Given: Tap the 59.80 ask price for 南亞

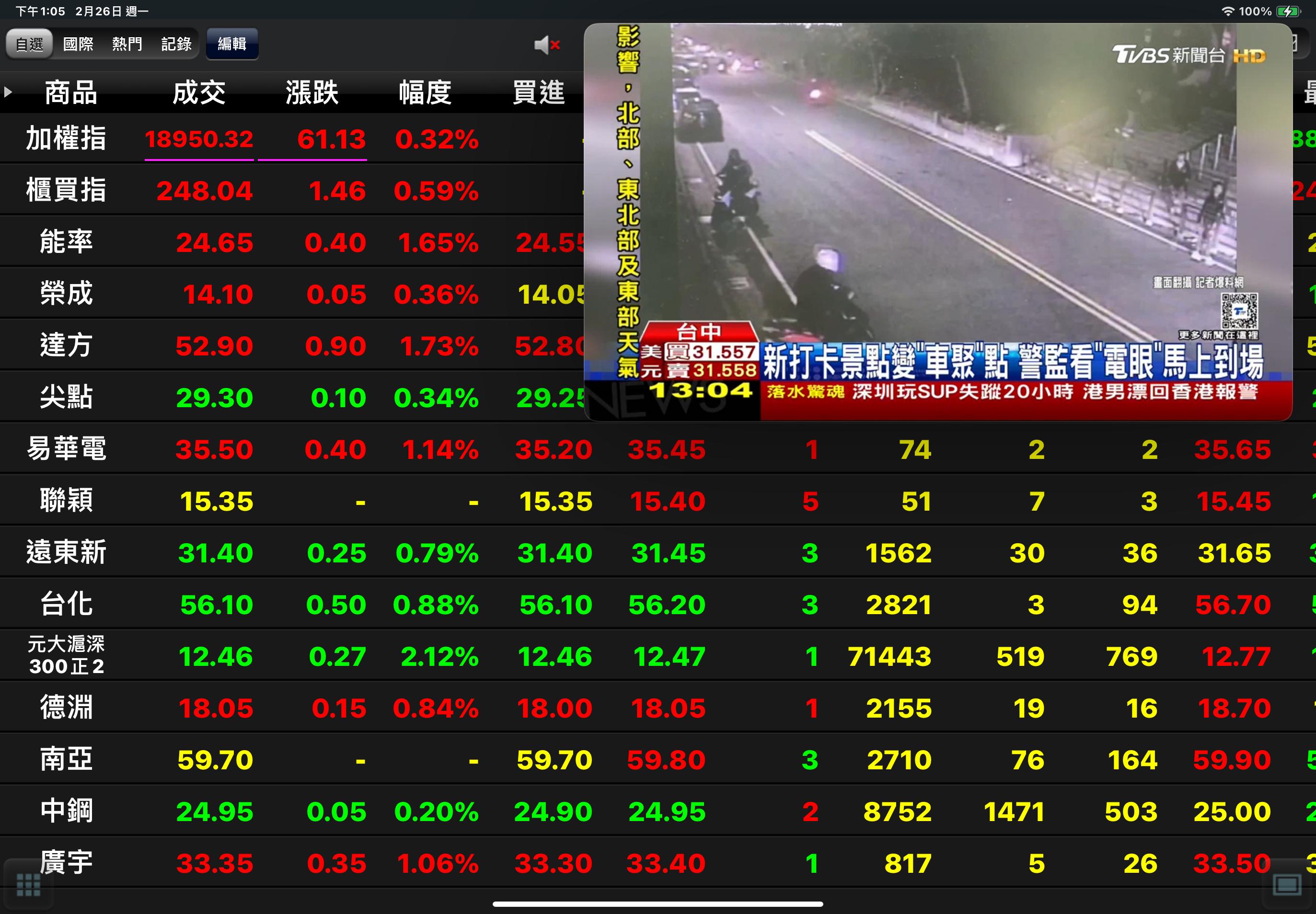Looking at the screenshot, I should (666, 760).
